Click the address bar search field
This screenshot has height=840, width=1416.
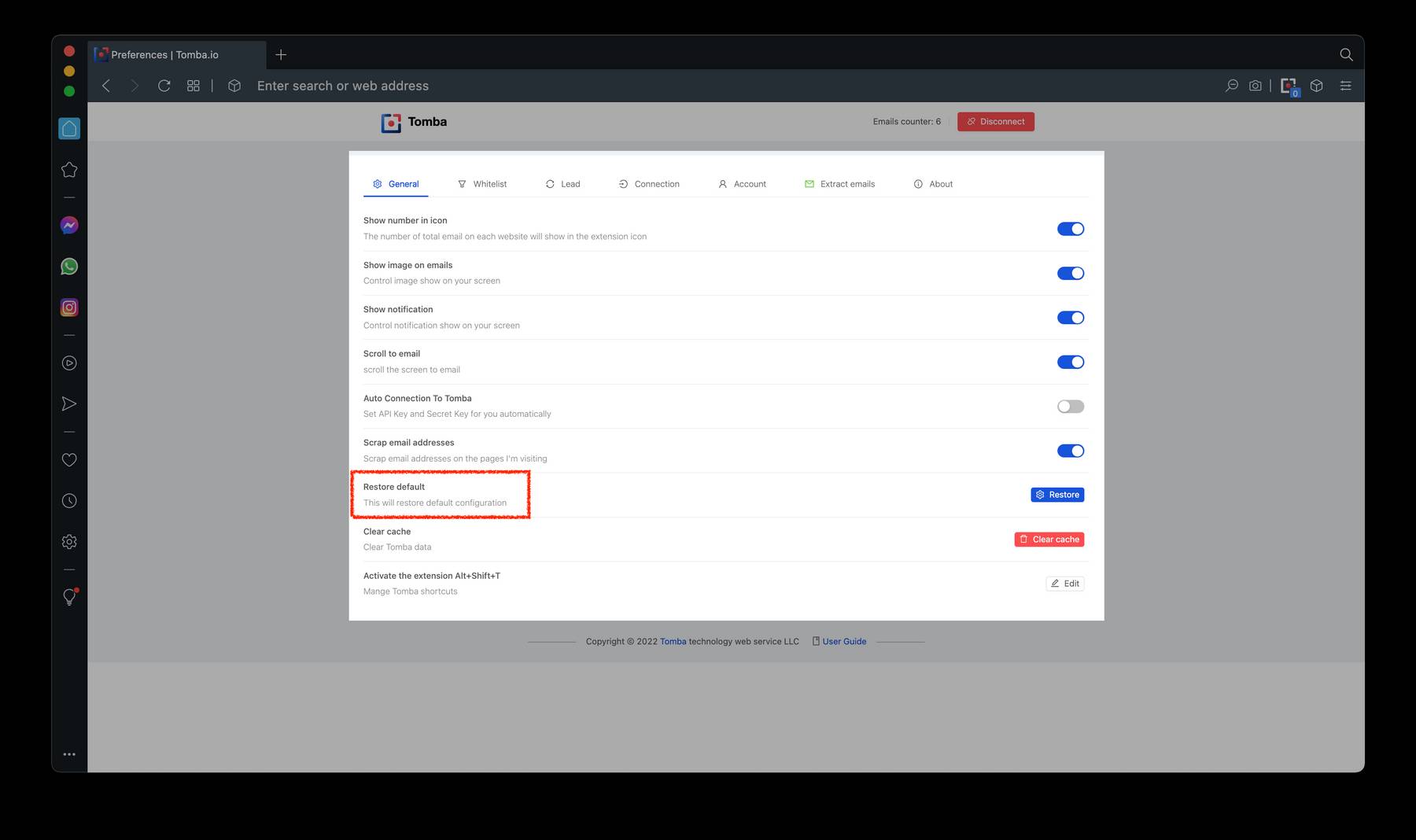(x=343, y=86)
